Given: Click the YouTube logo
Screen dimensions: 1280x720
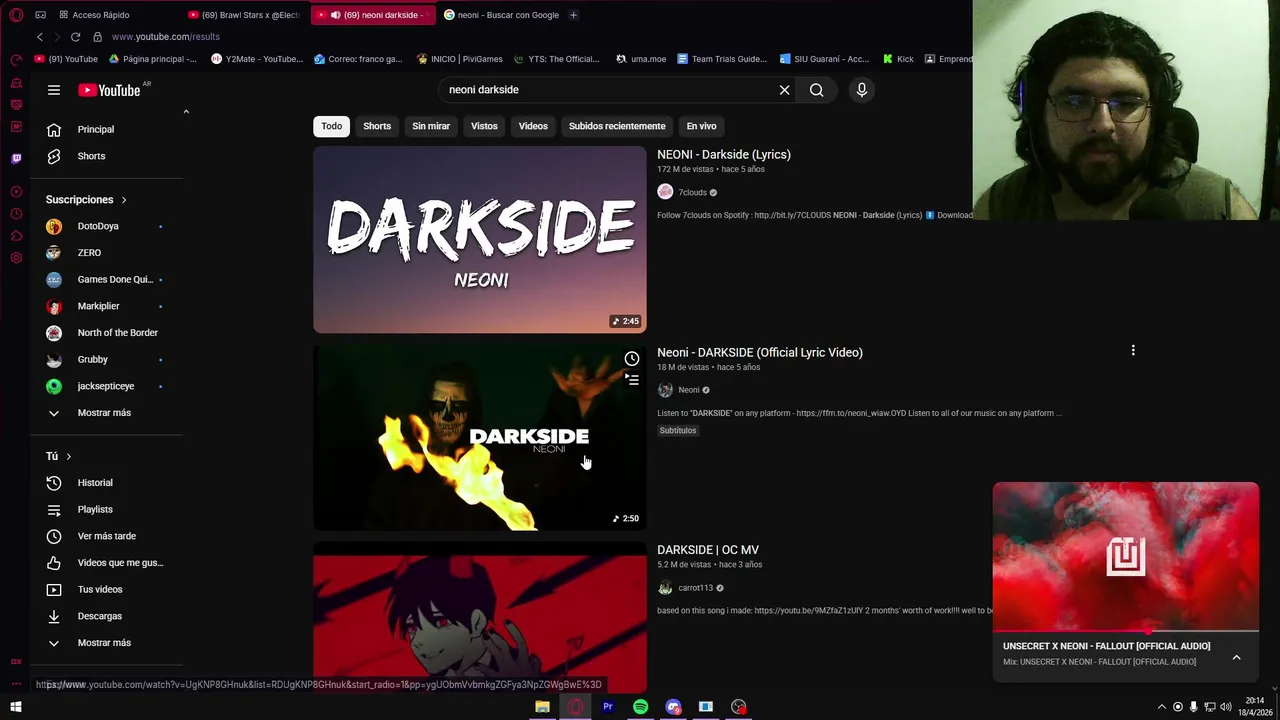Looking at the screenshot, I should click(109, 90).
